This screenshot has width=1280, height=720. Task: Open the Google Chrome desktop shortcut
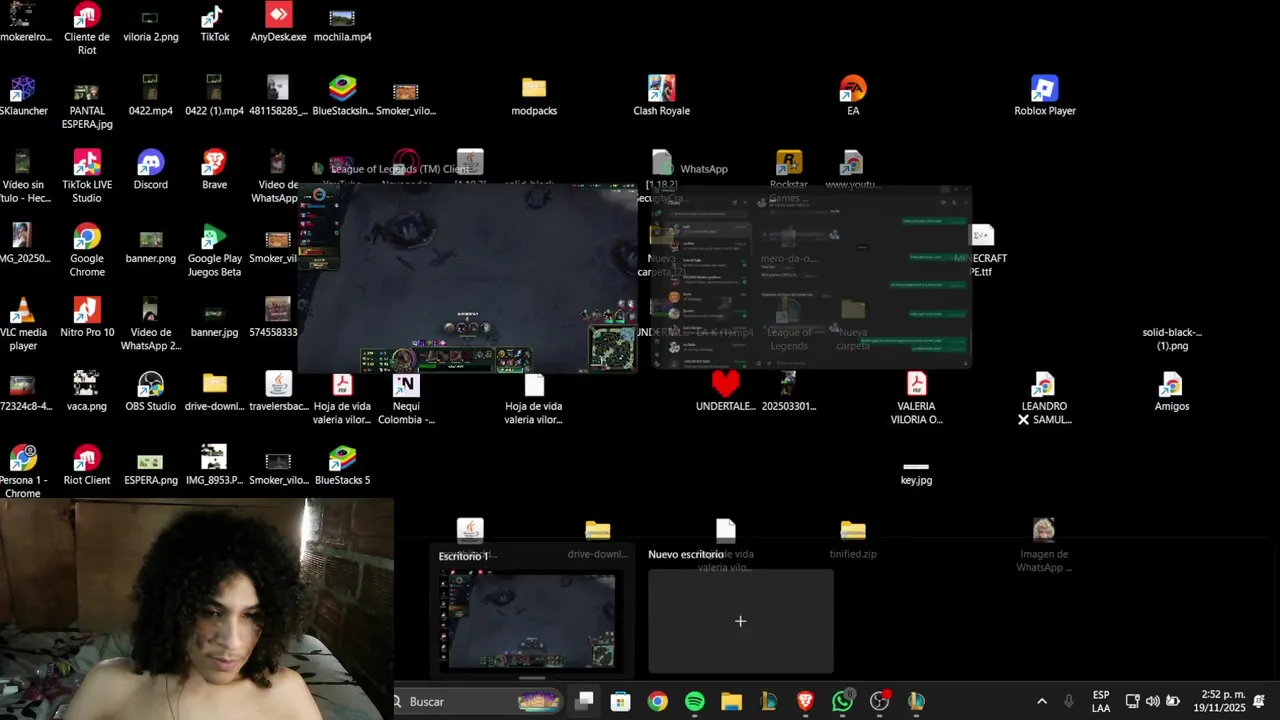(x=87, y=251)
